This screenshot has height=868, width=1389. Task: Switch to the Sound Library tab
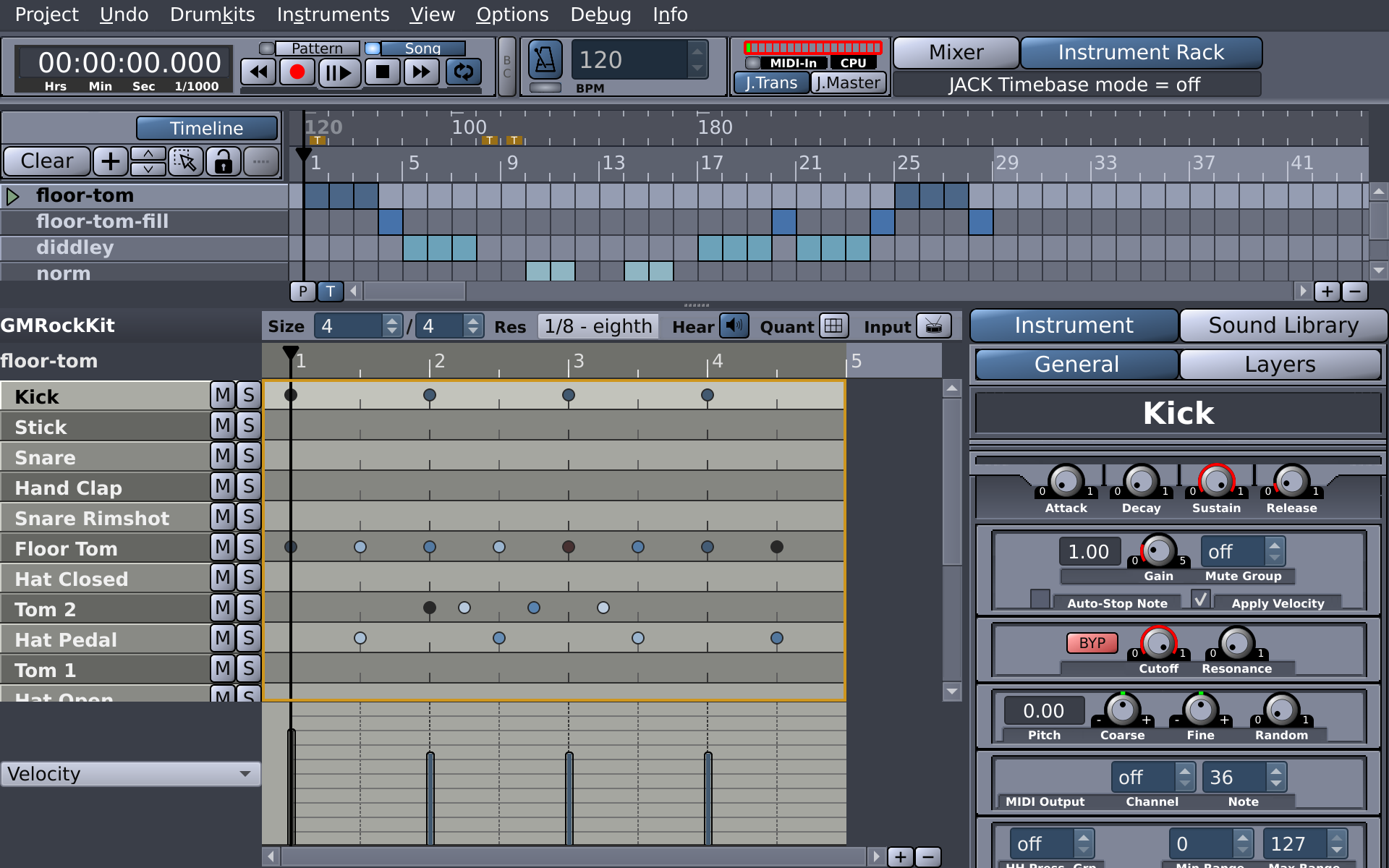tap(1283, 325)
